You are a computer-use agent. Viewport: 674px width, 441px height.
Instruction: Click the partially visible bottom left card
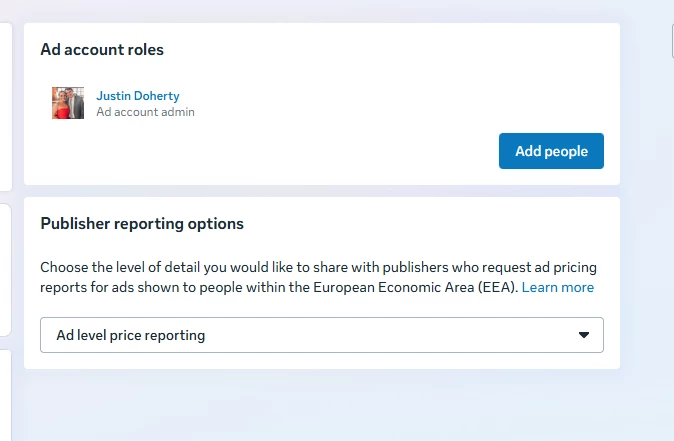click(x=6, y=395)
